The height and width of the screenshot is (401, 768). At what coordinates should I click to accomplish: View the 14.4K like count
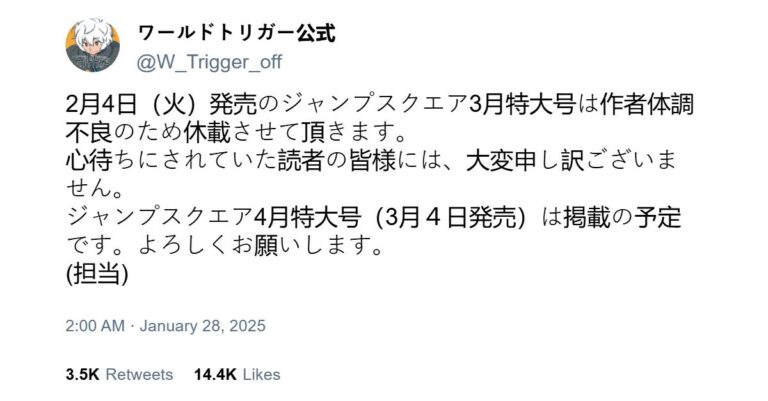click(215, 375)
